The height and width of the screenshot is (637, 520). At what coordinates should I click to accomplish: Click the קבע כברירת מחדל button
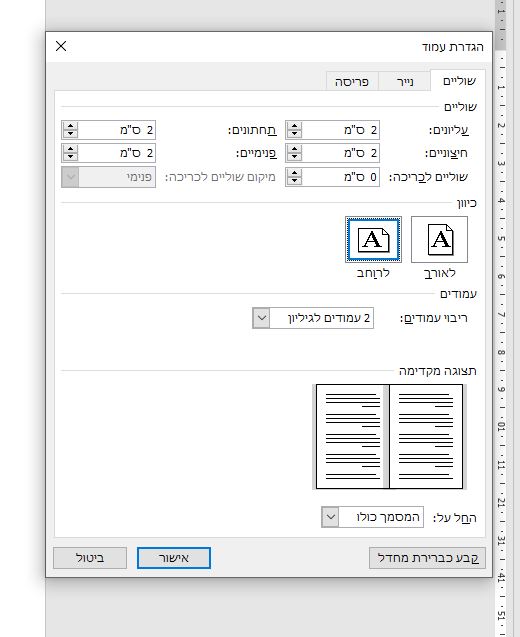point(427,558)
